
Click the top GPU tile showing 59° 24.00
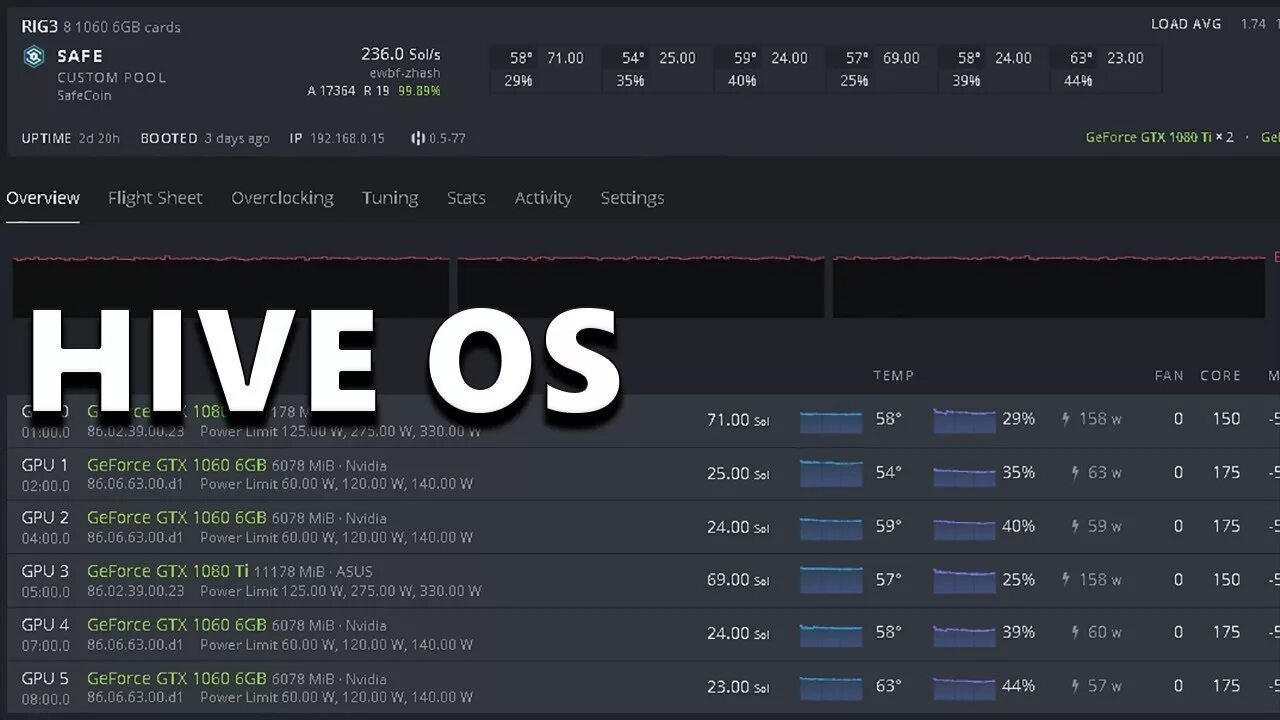tap(770, 69)
